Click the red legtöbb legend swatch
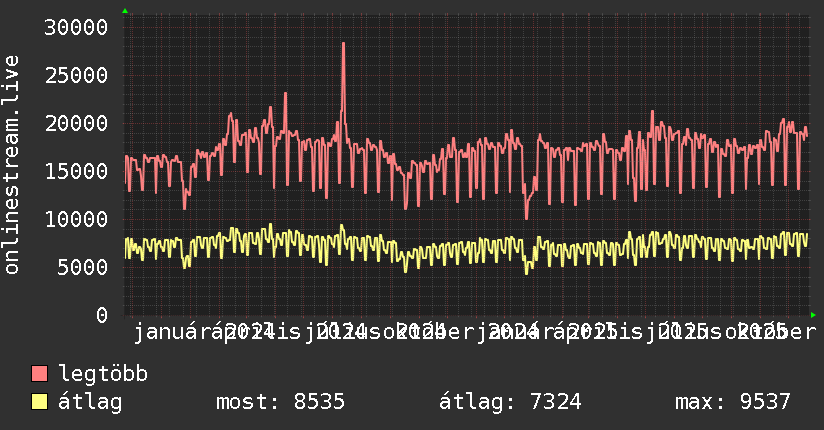824x430 pixels. (39, 374)
